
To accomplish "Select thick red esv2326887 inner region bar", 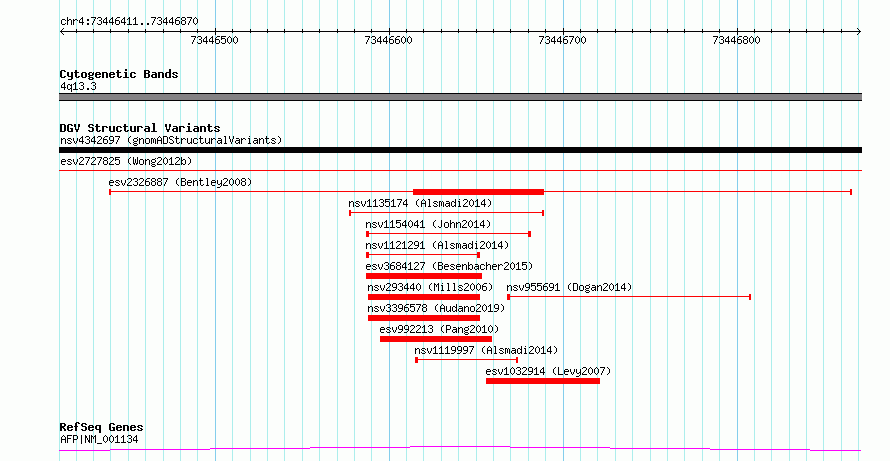I will [478, 192].
